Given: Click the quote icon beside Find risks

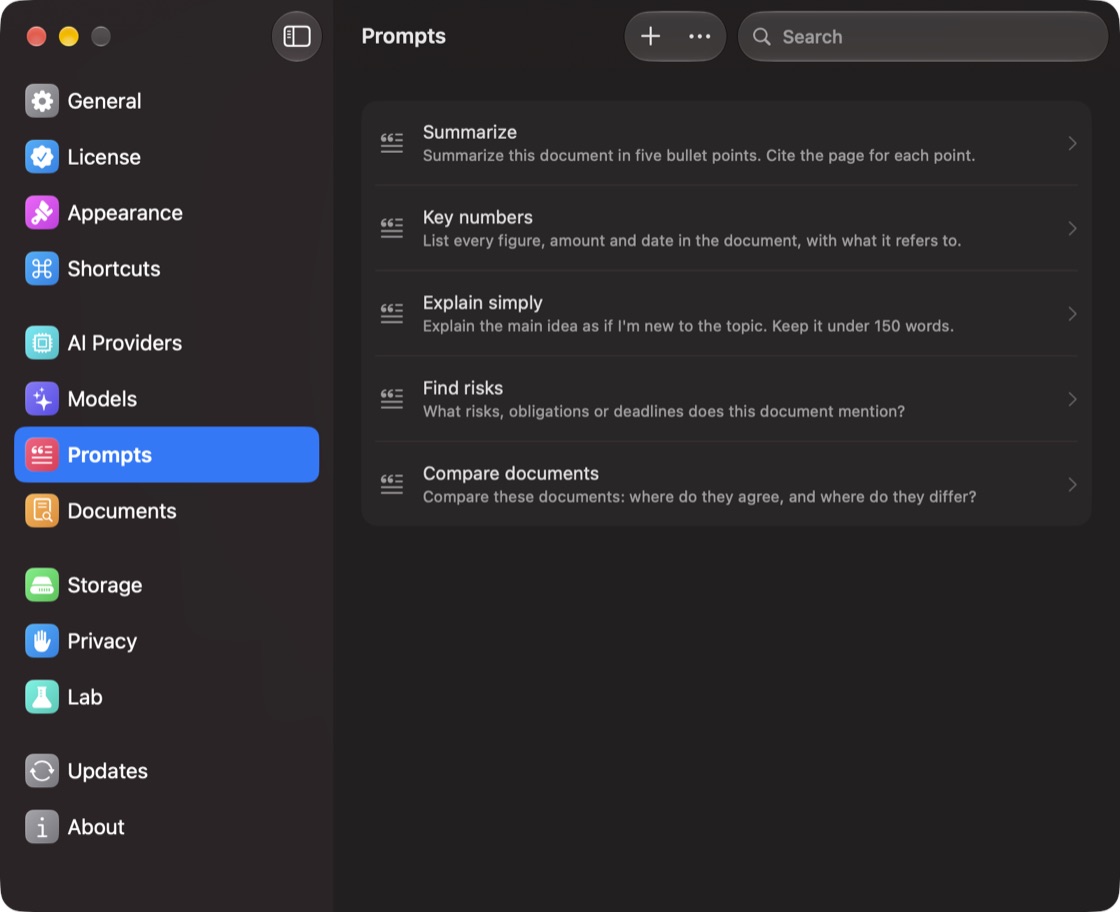Looking at the screenshot, I should pos(391,399).
